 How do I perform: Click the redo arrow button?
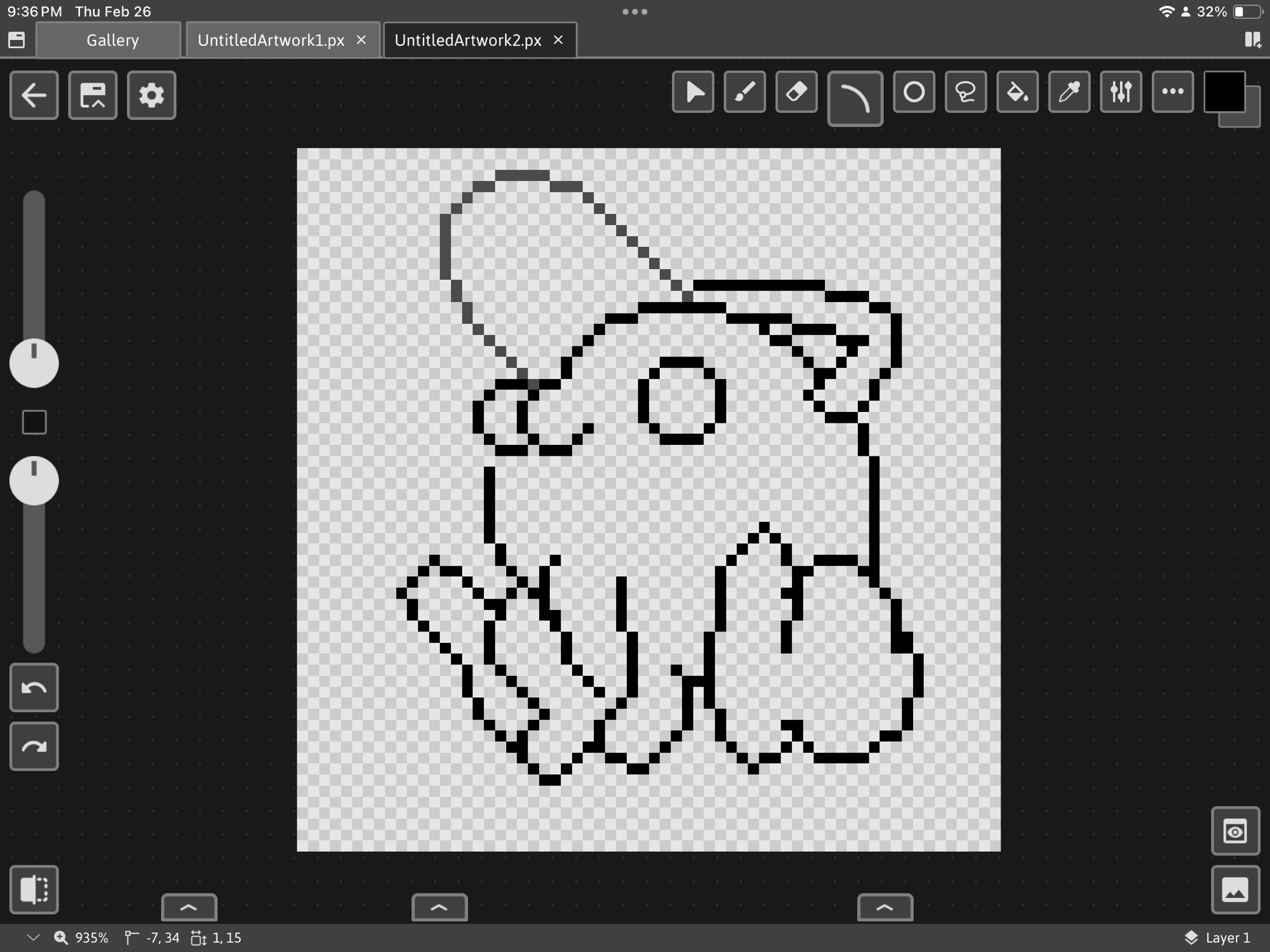coord(34,746)
